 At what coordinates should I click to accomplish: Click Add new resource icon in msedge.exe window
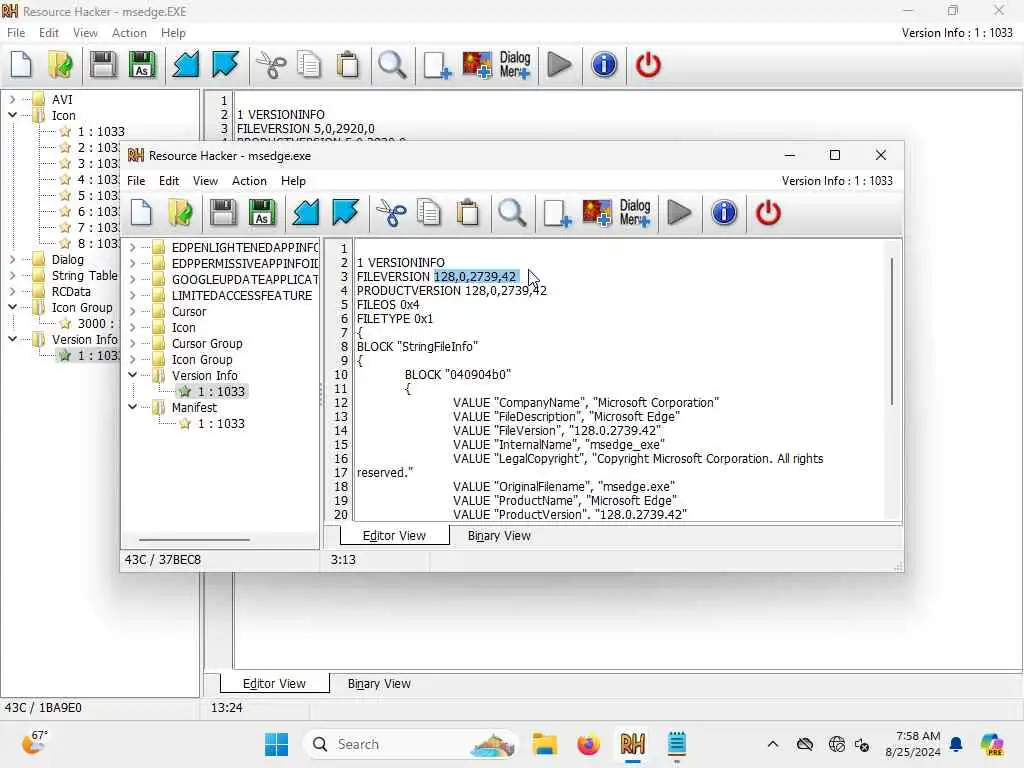[x=557, y=213]
